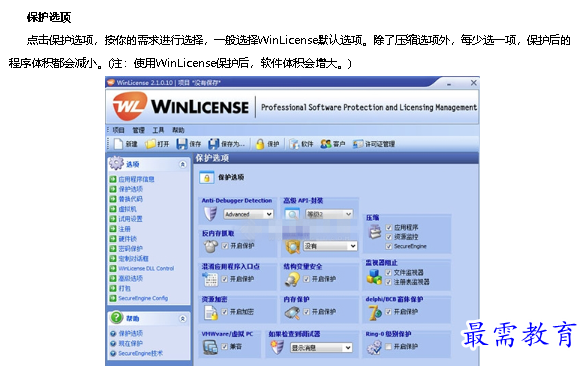Uncheck 压缩 应用程序 checkbox

389,227
